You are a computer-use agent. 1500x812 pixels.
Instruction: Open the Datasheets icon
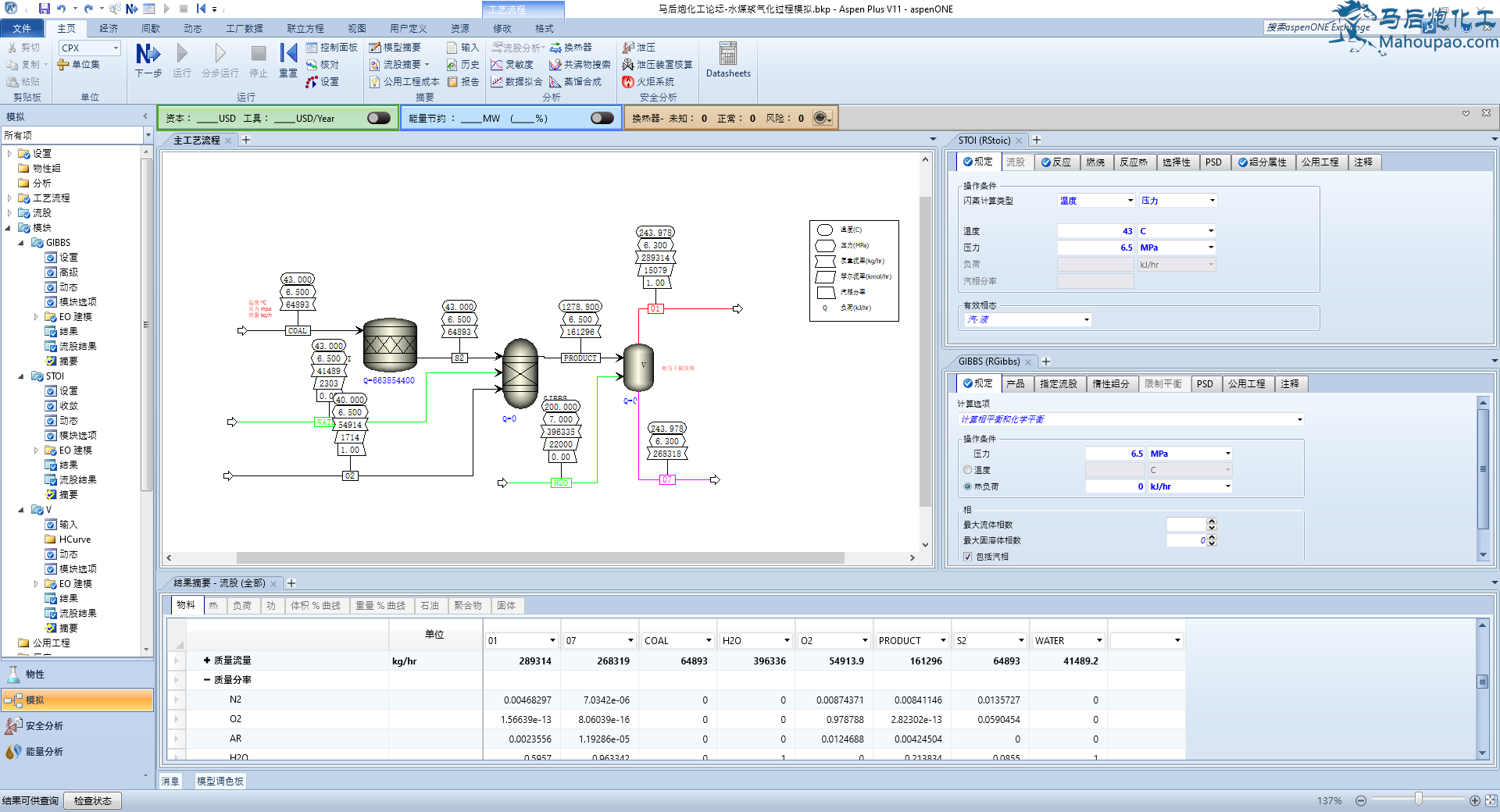(x=728, y=60)
